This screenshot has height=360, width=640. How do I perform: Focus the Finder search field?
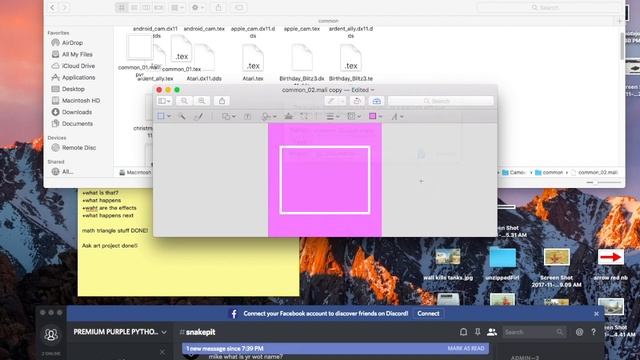(x=548, y=7)
